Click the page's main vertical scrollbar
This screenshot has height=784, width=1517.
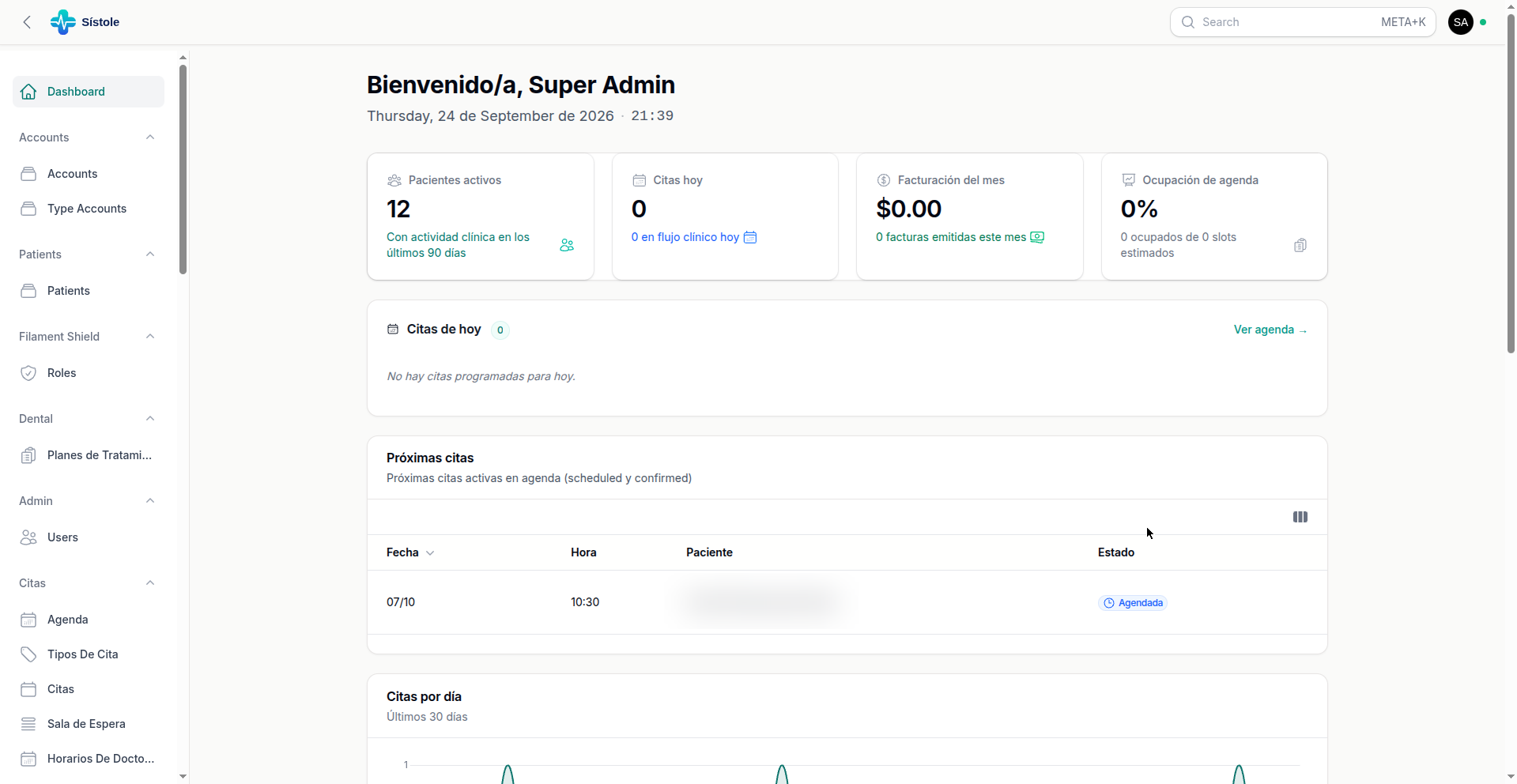1511,183
